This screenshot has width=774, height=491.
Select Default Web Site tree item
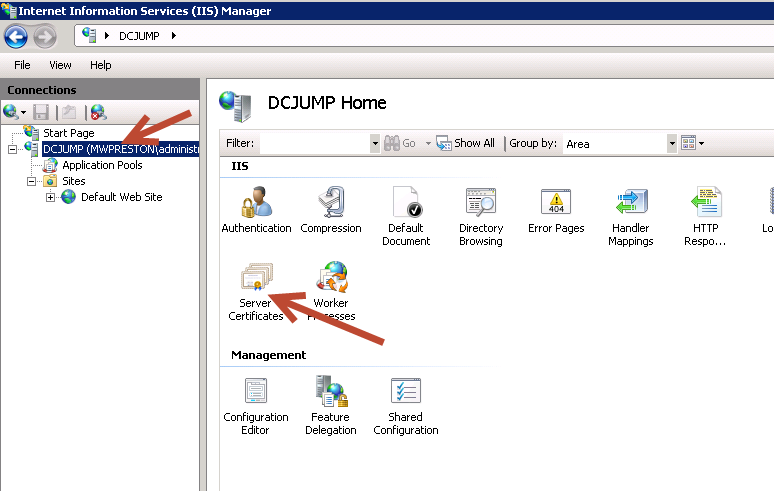pyautogui.click(x=121, y=197)
